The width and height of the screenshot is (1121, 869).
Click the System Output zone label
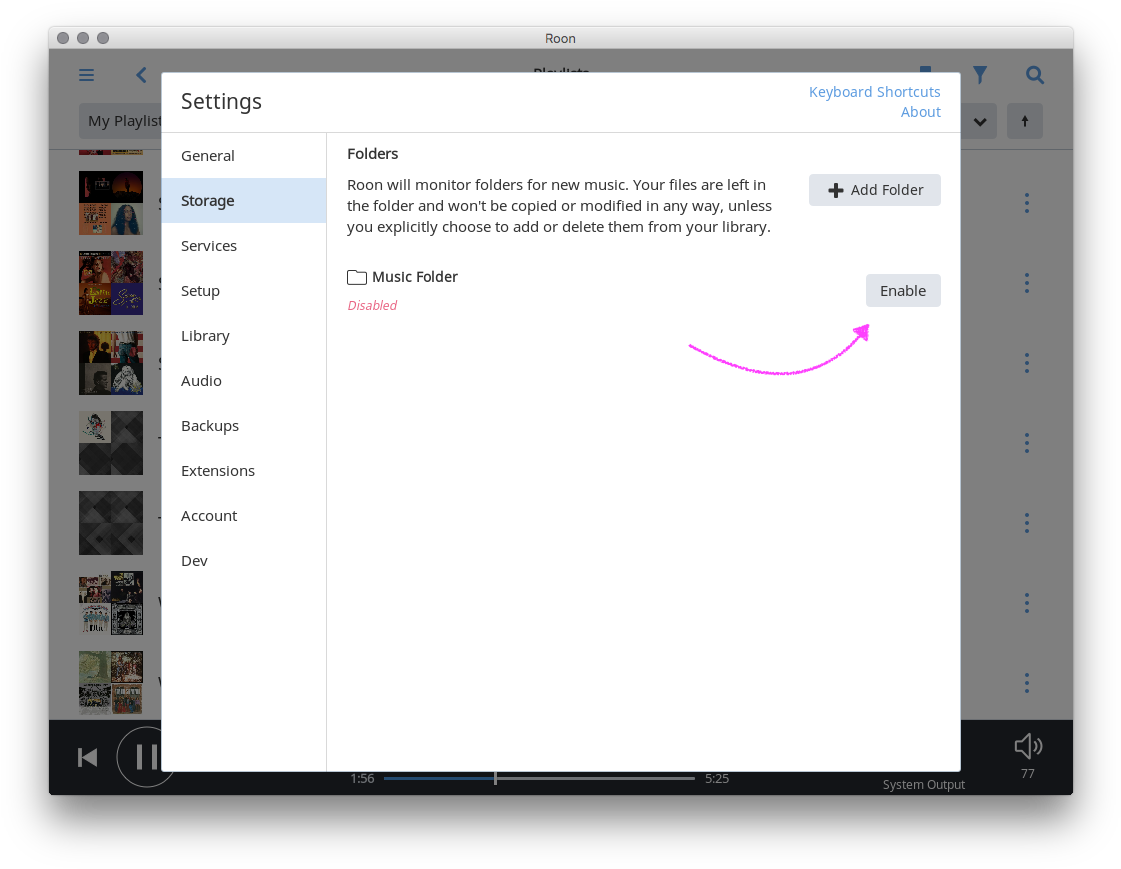click(924, 785)
